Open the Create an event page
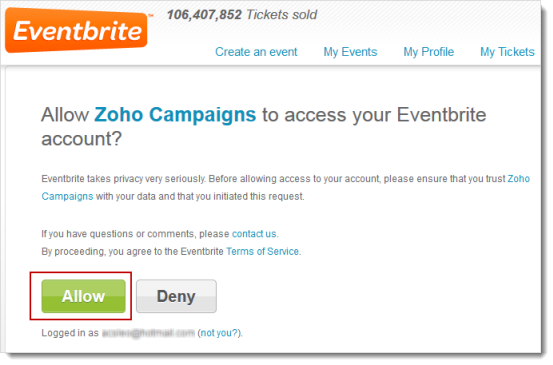Image resolution: width=553 pixels, height=365 pixels. (x=256, y=52)
